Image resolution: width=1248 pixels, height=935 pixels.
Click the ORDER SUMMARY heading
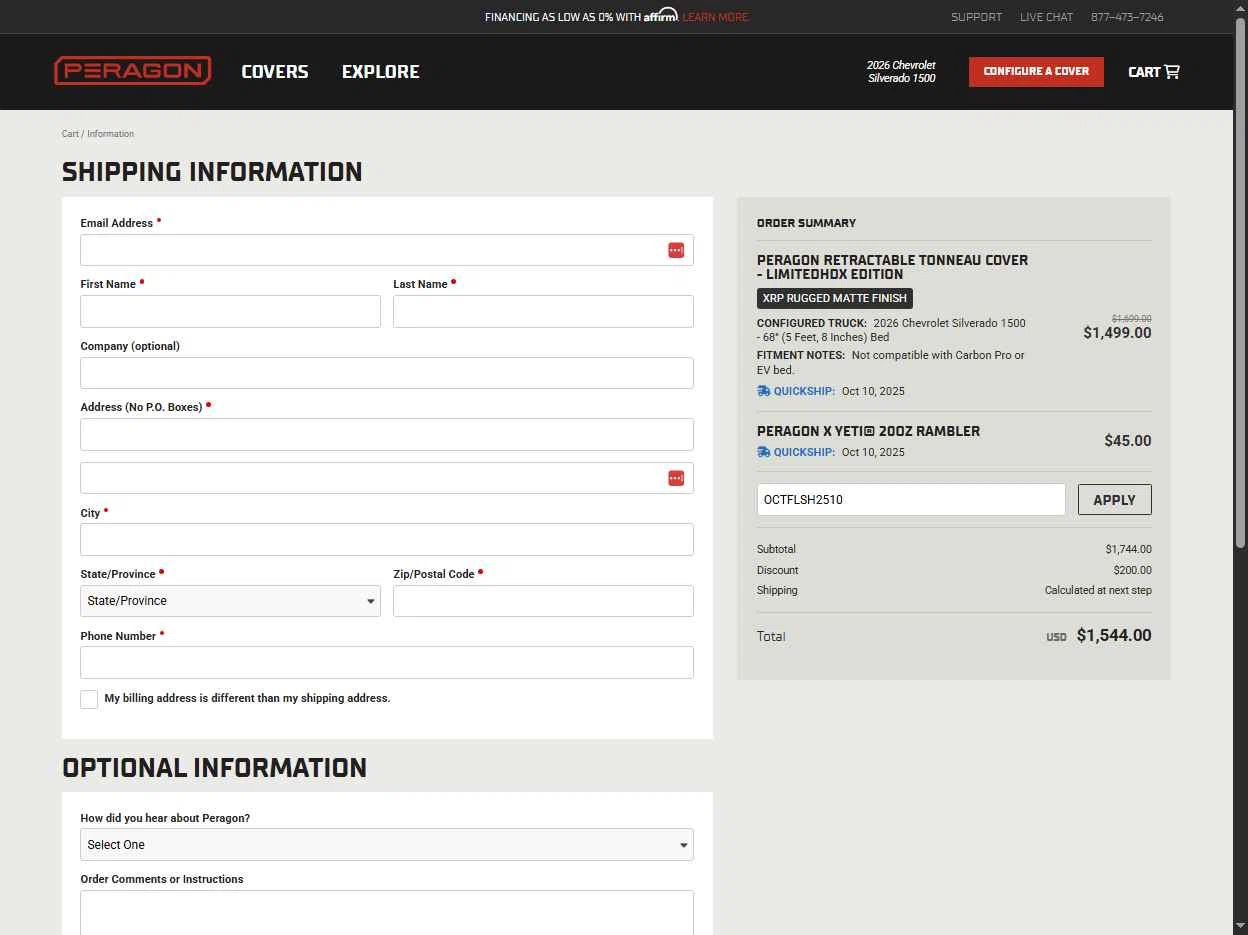coord(806,223)
